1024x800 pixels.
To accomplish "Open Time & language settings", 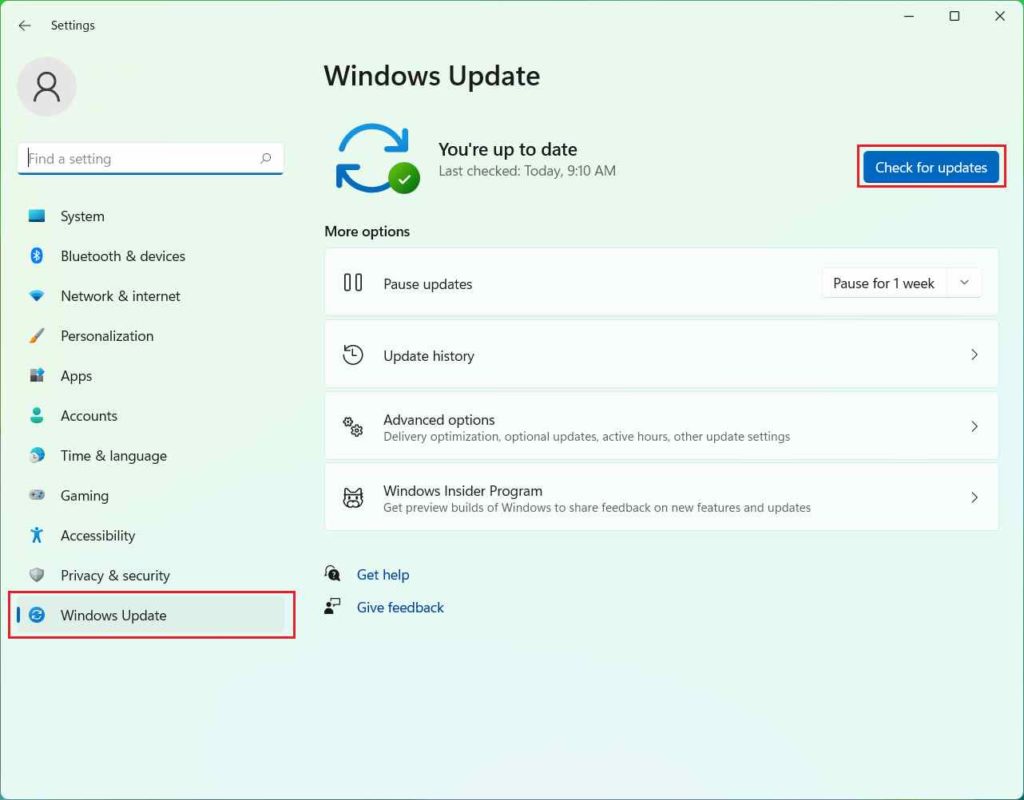I will (x=151, y=455).
